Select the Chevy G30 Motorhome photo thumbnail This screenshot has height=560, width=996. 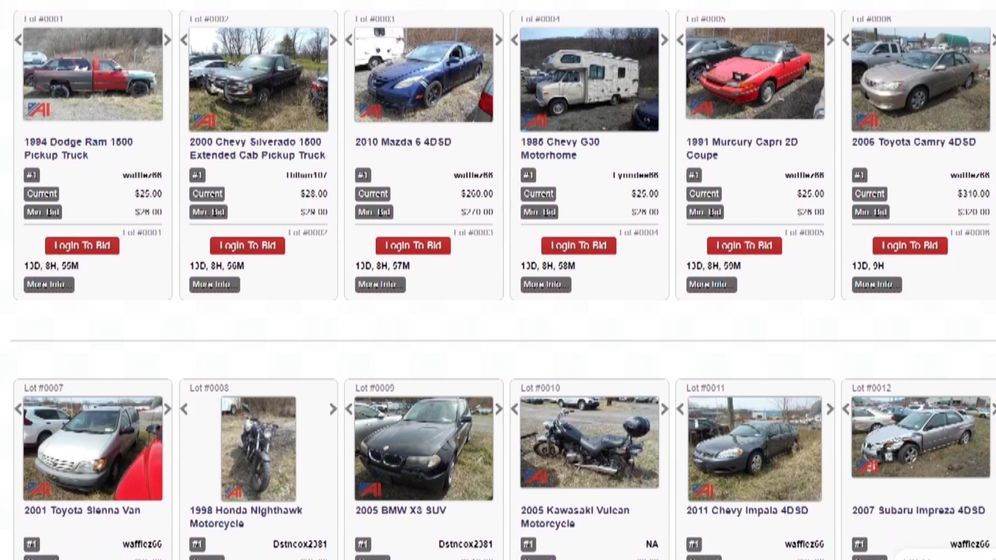click(589, 79)
